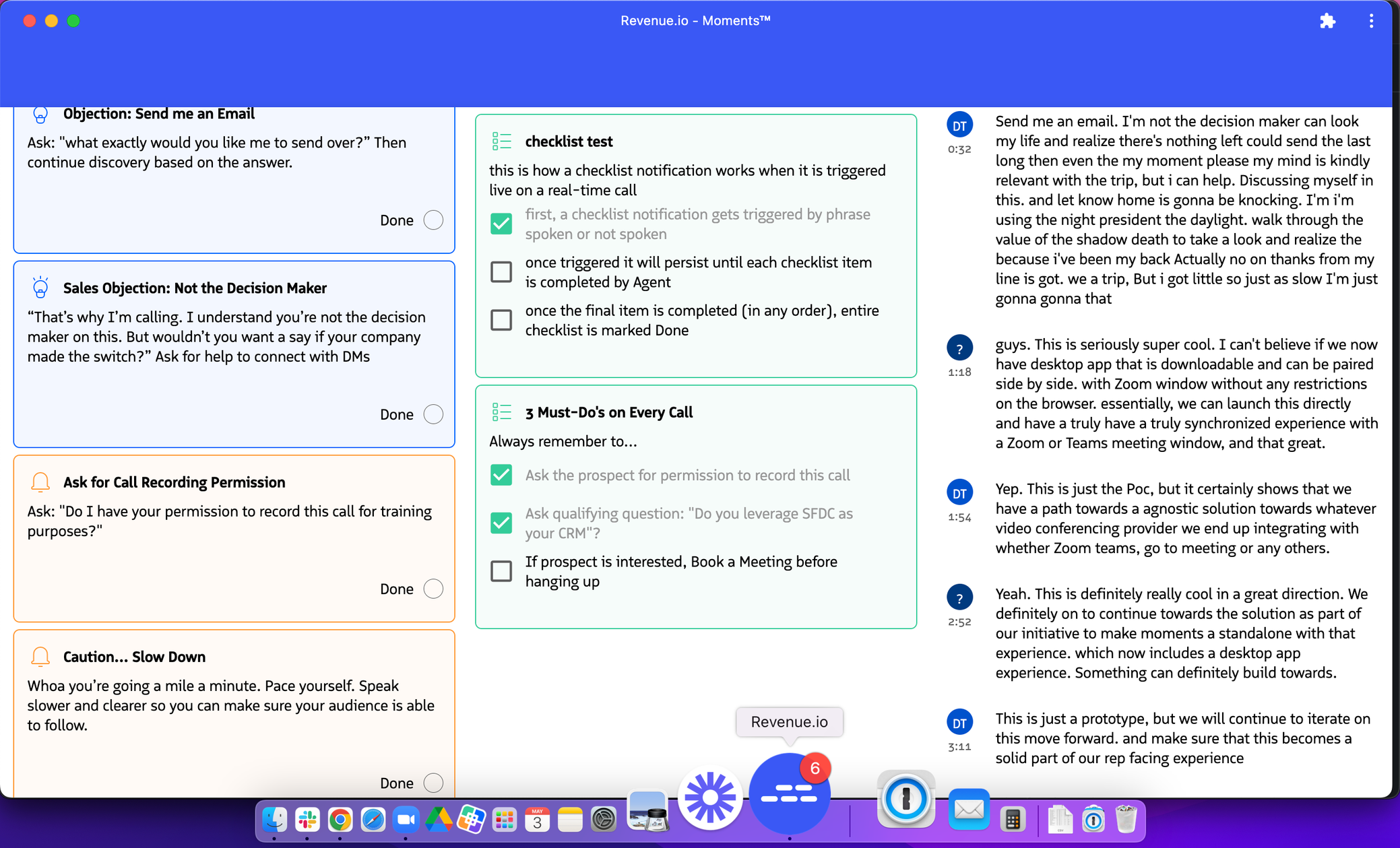The width and height of the screenshot is (1400, 848).
Task: Select DT avatar at 0:32 transcript entry
Action: pos(959,125)
